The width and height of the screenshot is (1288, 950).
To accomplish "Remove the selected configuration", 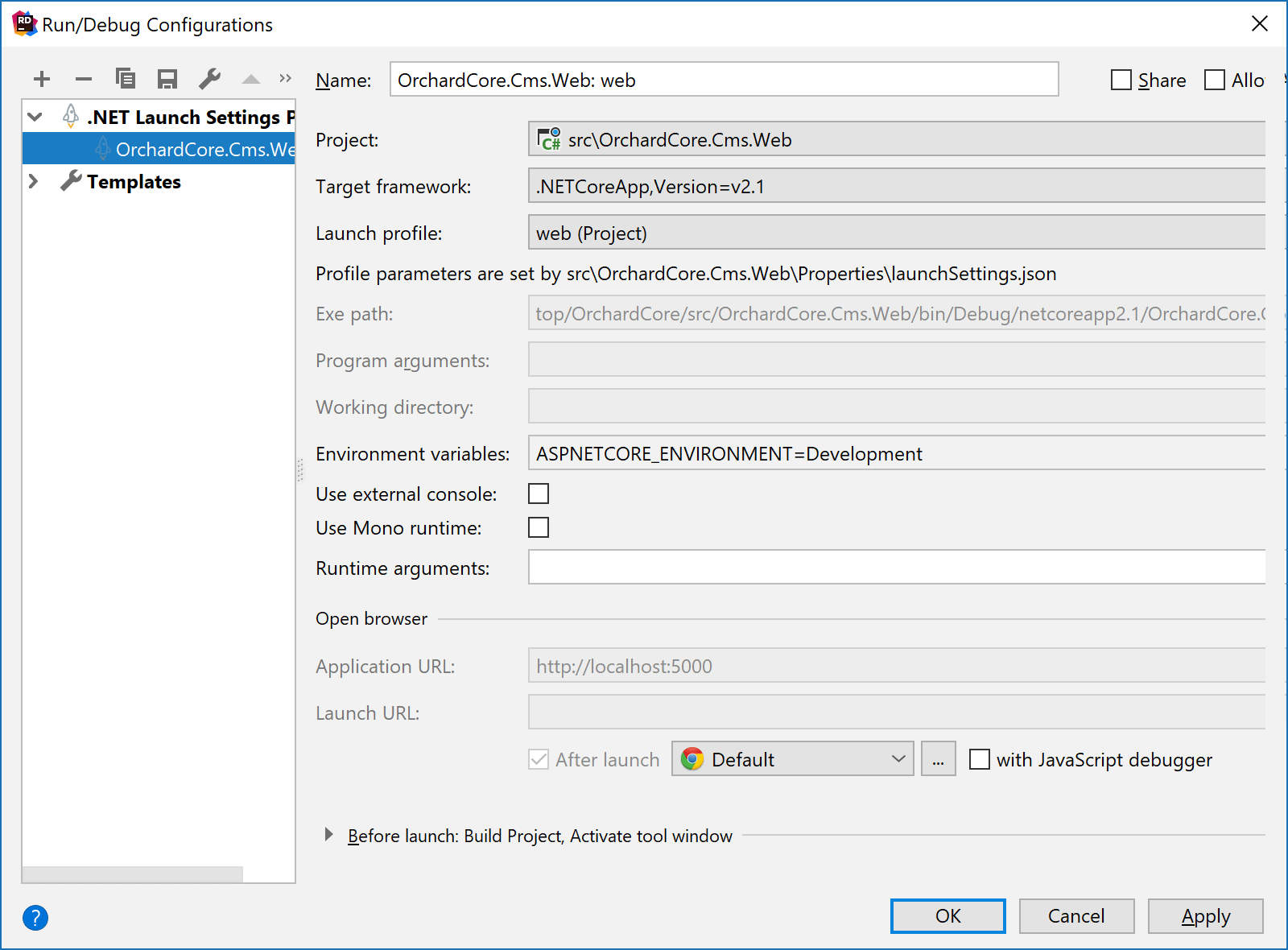I will click(83, 79).
